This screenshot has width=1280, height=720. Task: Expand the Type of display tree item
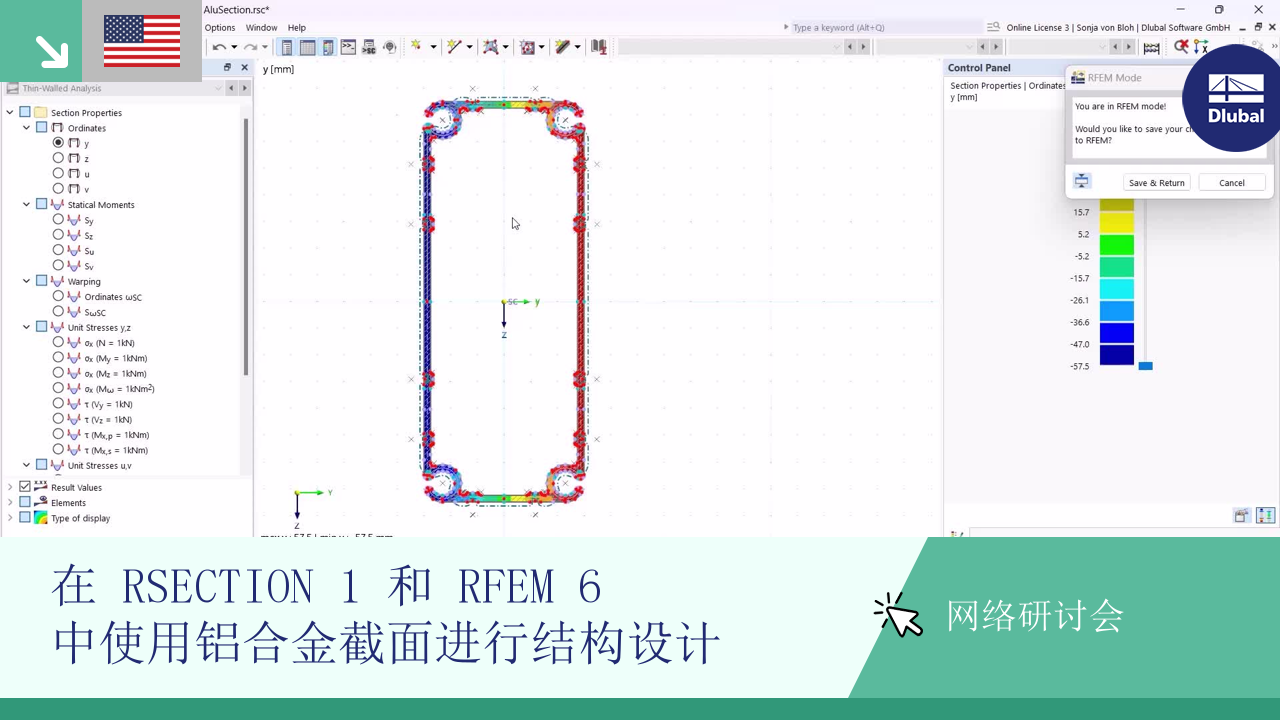[10, 518]
